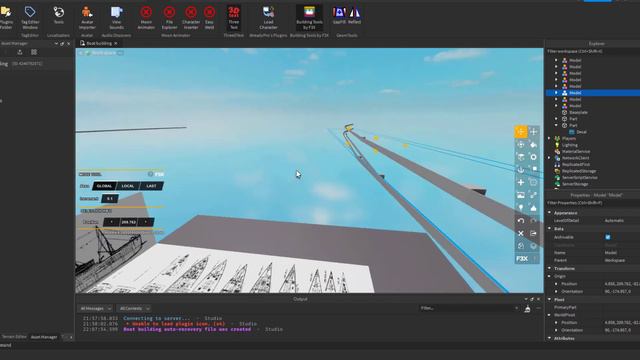Select the Decal item in Explorer
The width and height of the screenshot is (640, 360).
[x=581, y=132]
